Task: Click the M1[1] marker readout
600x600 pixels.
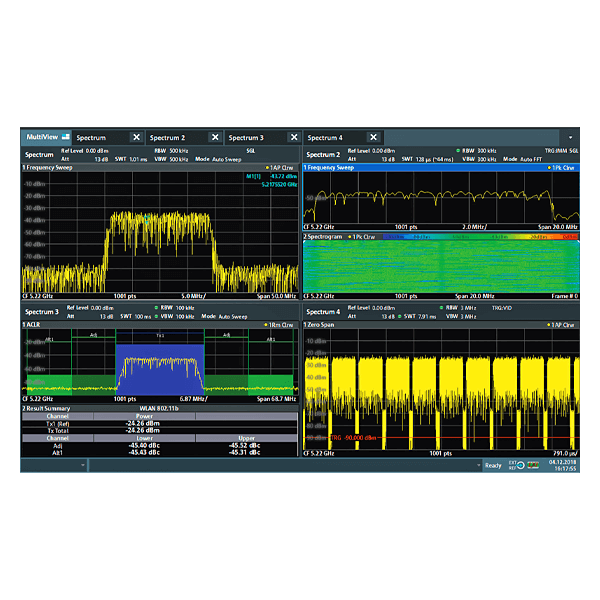Action: pyautogui.click(x=271, y=176)
